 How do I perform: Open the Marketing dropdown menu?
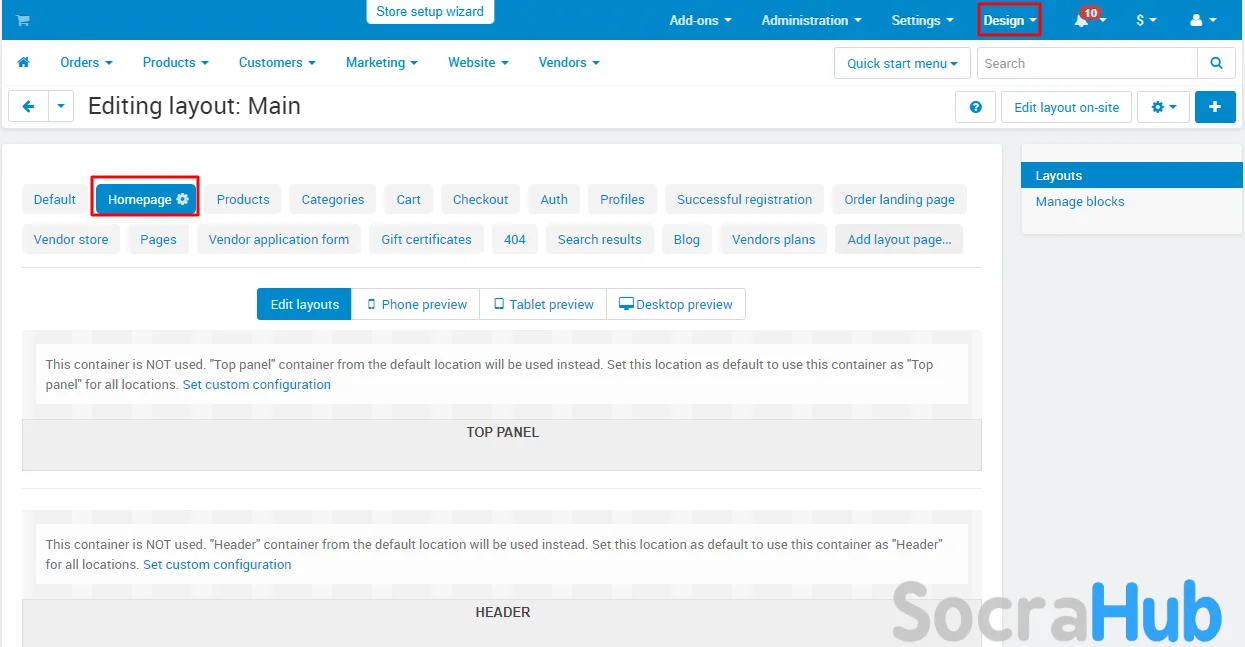pos(382,62)
